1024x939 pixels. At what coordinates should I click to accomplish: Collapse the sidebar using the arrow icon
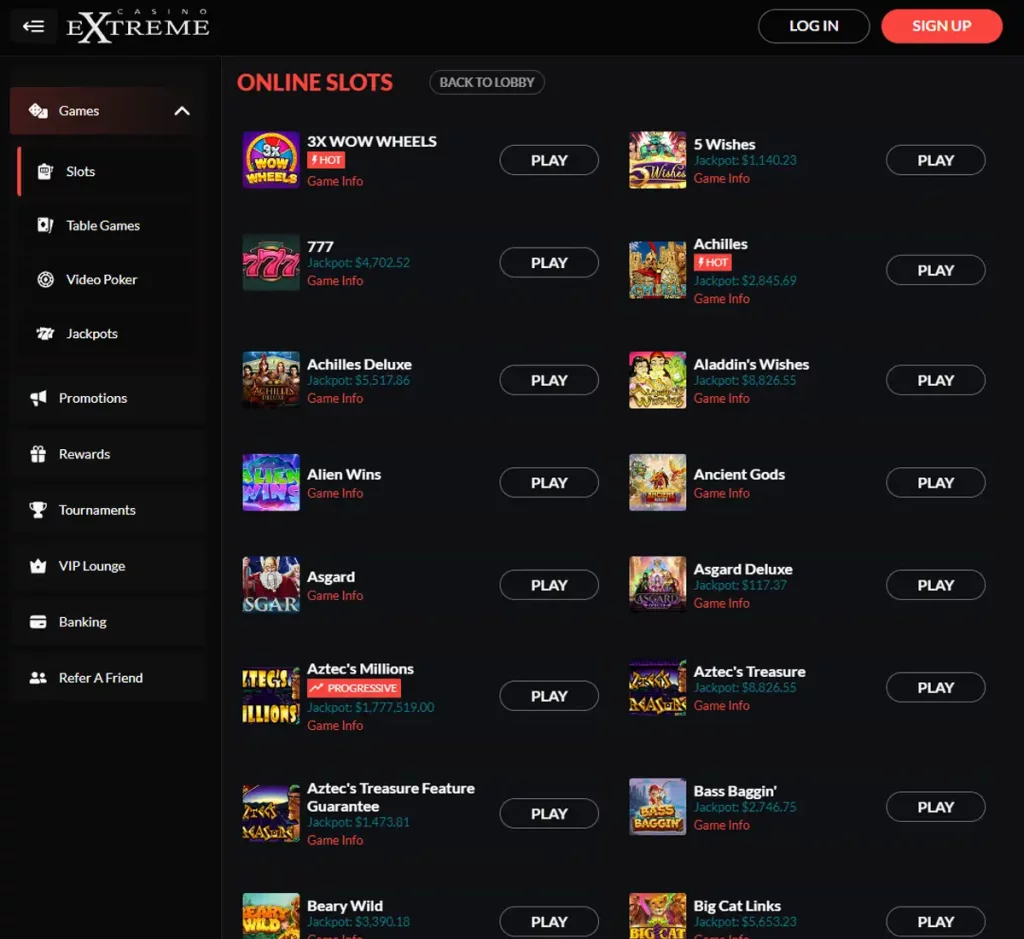click(x=33, y=26)
